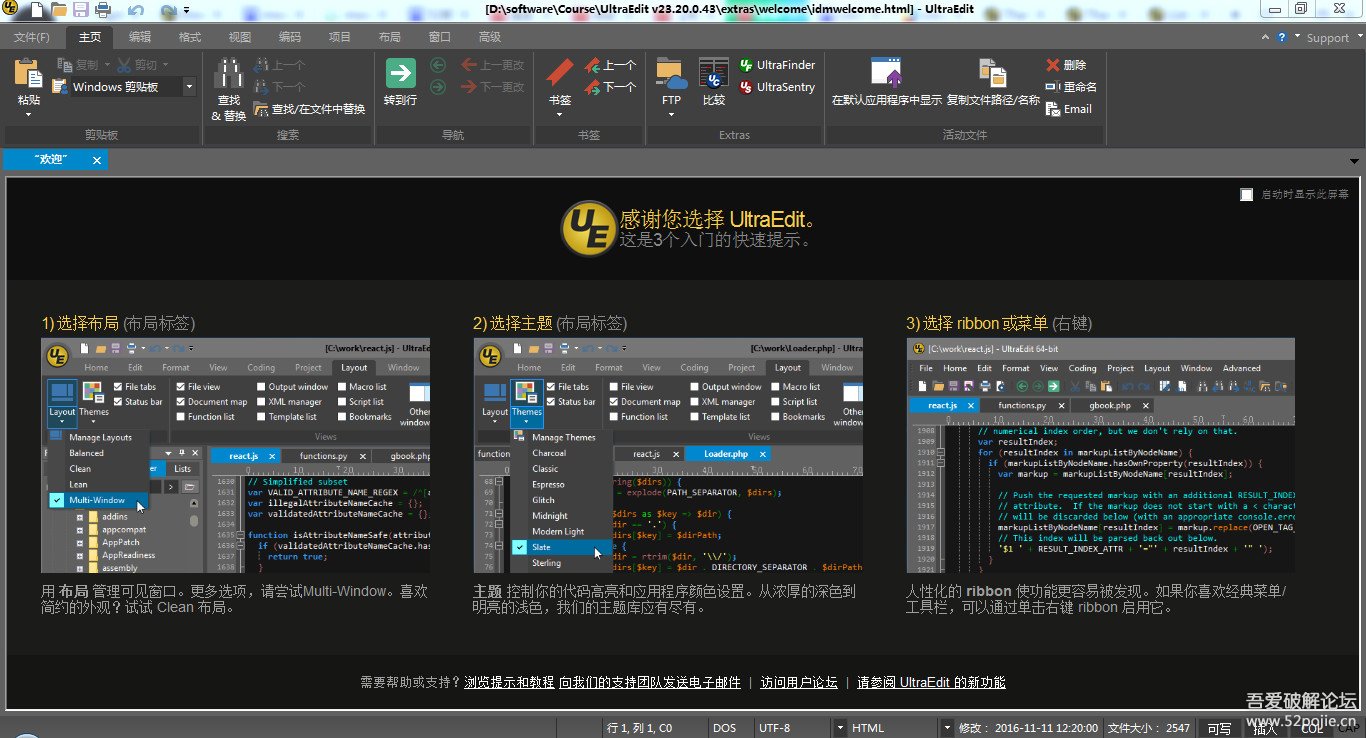Click the Bookmark (书签) red ribbon icon

pos(560,74)
